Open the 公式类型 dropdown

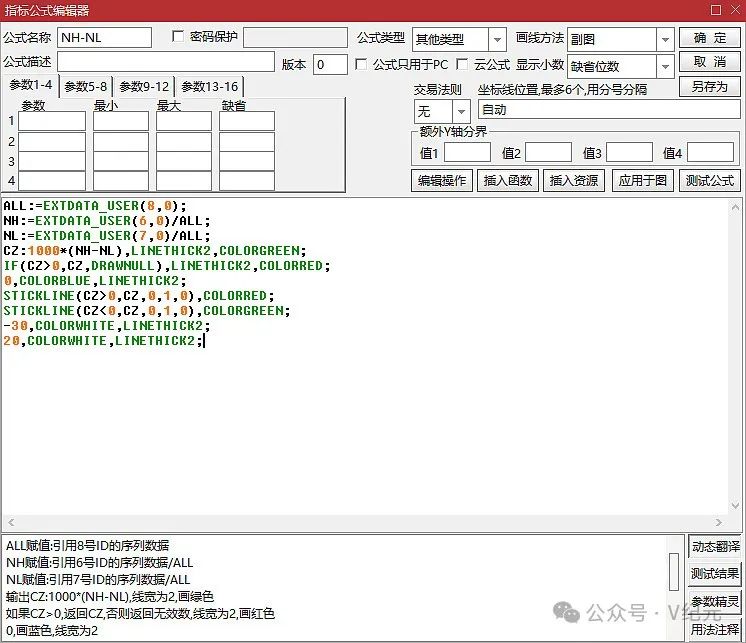(x=497, y=39)
